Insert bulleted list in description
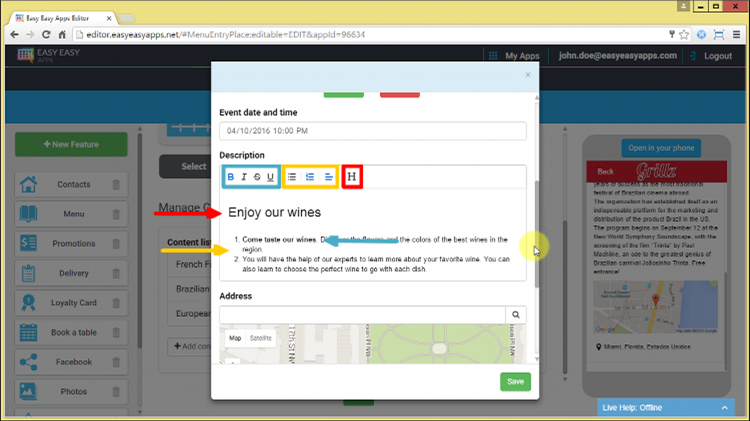 point(292,177)
